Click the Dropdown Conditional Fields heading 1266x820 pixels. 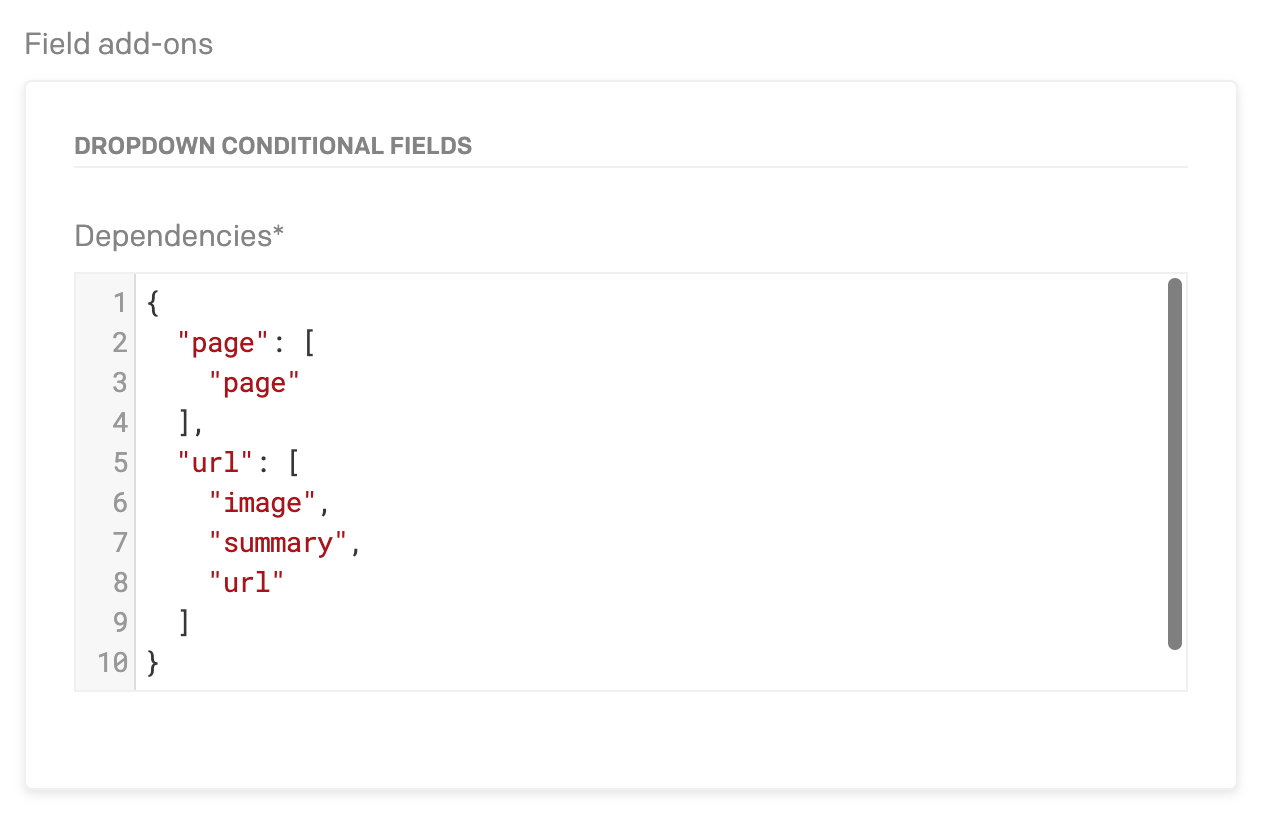(x=273, y=146)
